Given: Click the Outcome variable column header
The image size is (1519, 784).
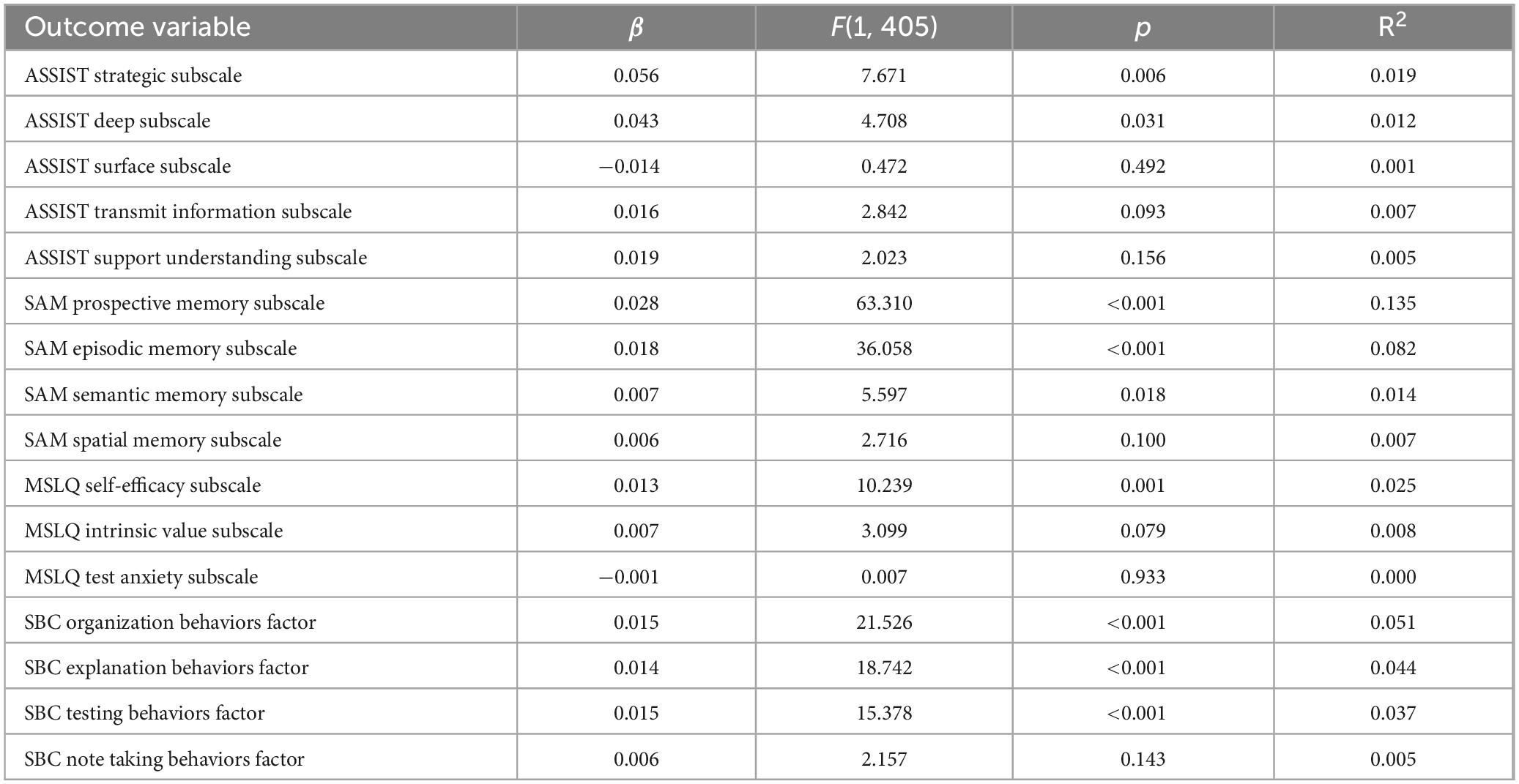Looking at the screenshot, I should (137, 27).
